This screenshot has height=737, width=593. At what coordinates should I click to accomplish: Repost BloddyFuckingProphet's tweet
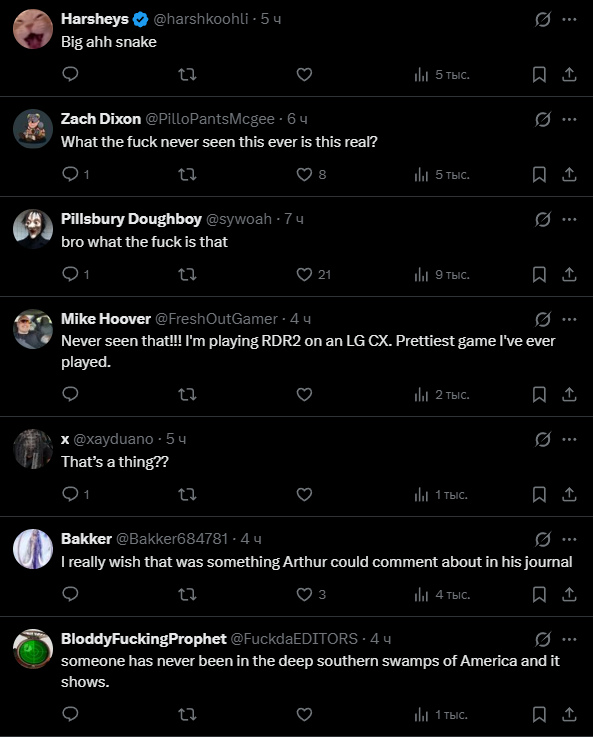click(x=187, y=714)
